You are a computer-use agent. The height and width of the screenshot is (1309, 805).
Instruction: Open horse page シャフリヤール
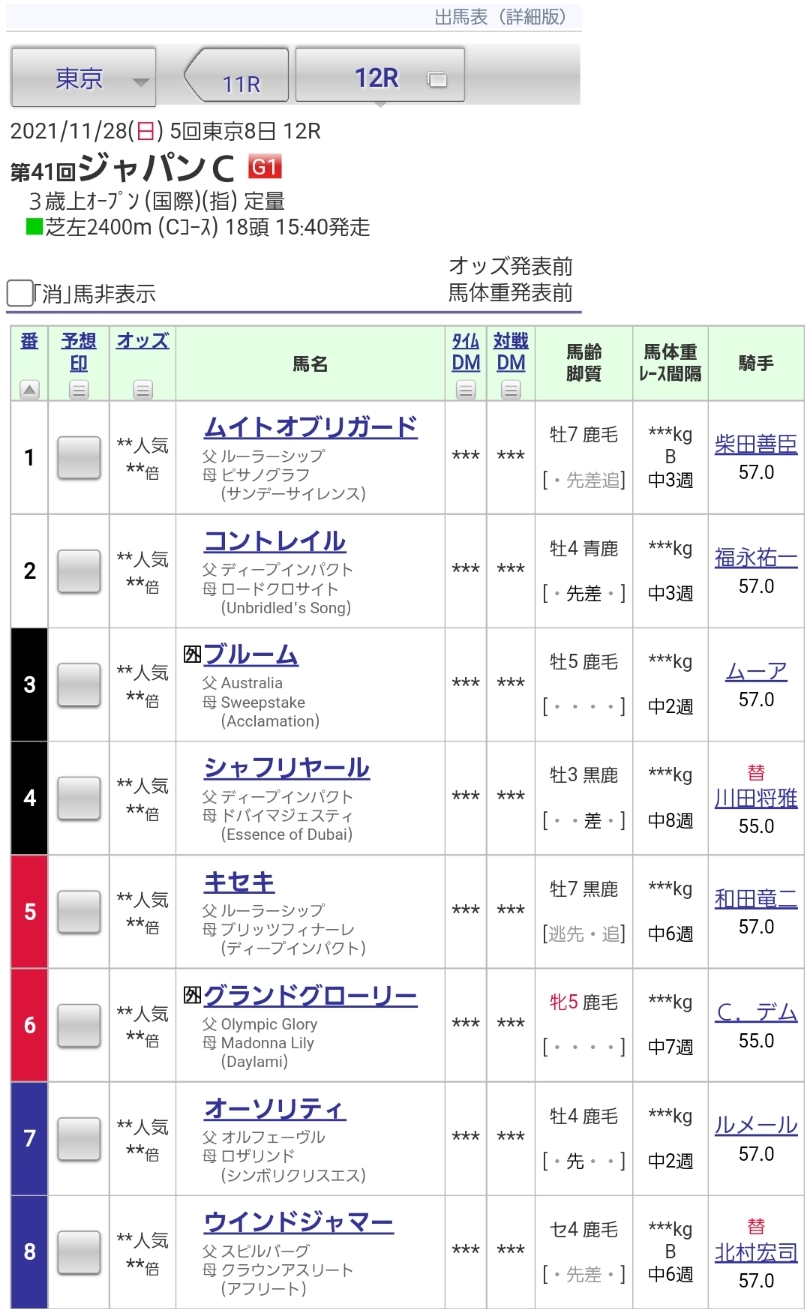click(287, 768)
